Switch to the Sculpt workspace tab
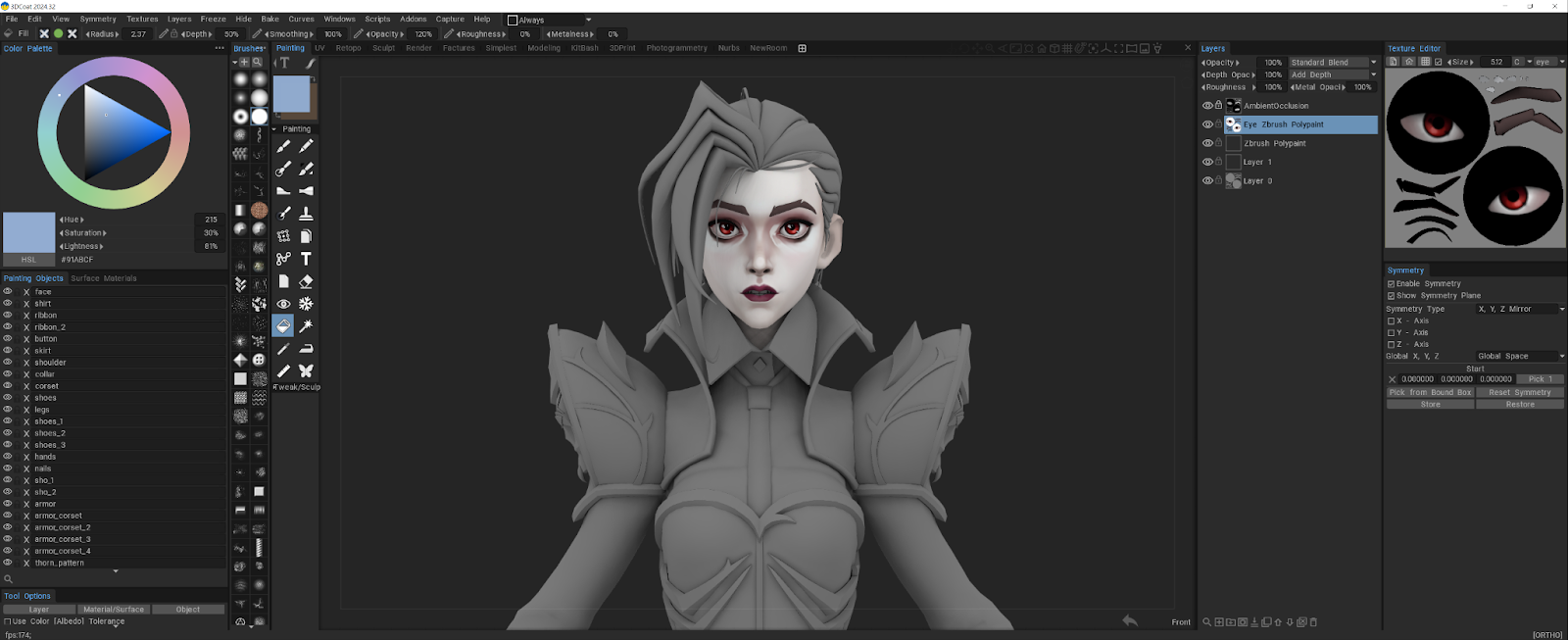This screenshot has height=640, width=1568. pos(383,48)
